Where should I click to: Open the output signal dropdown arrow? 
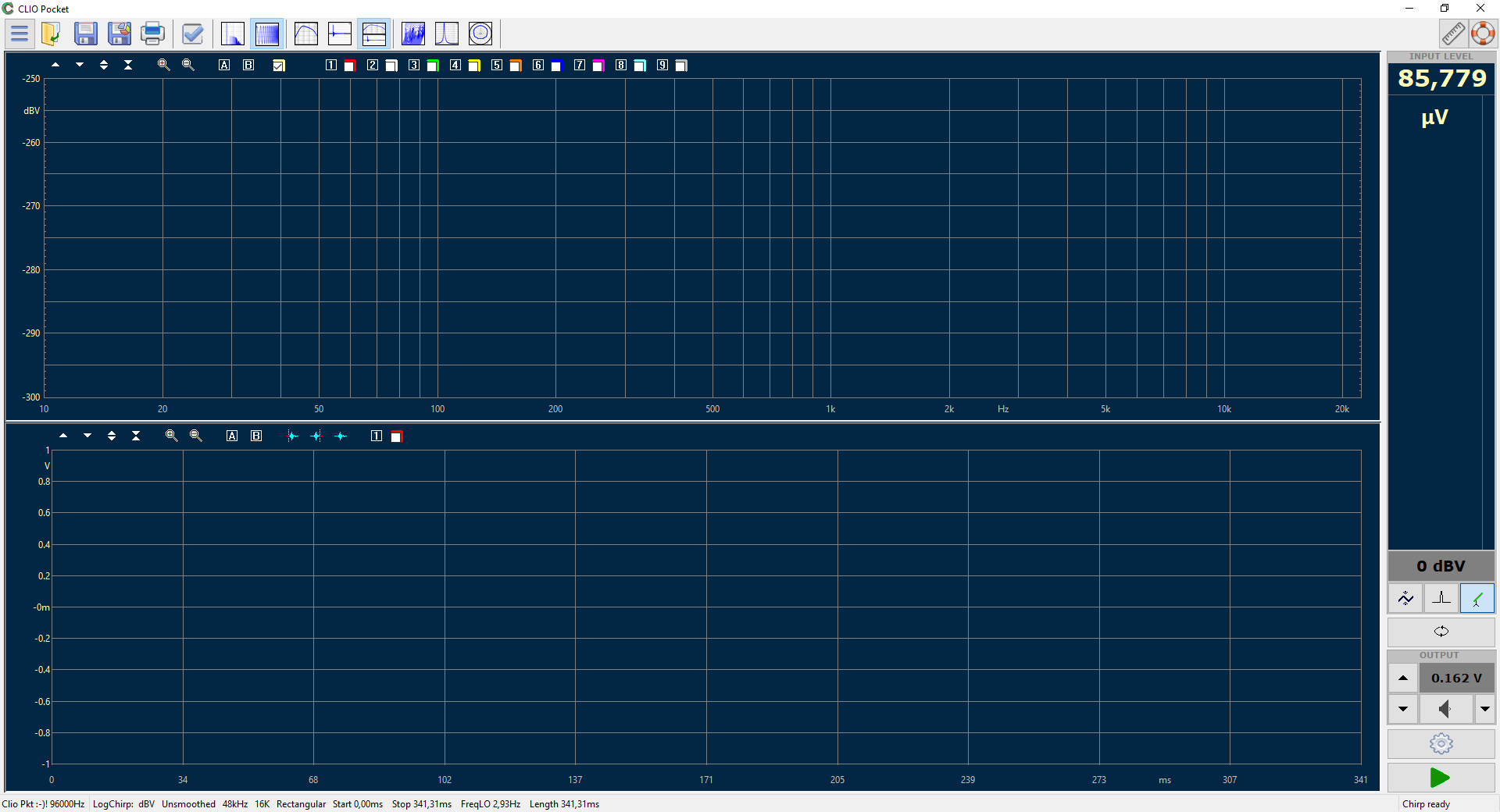[x=1484, y=709]
